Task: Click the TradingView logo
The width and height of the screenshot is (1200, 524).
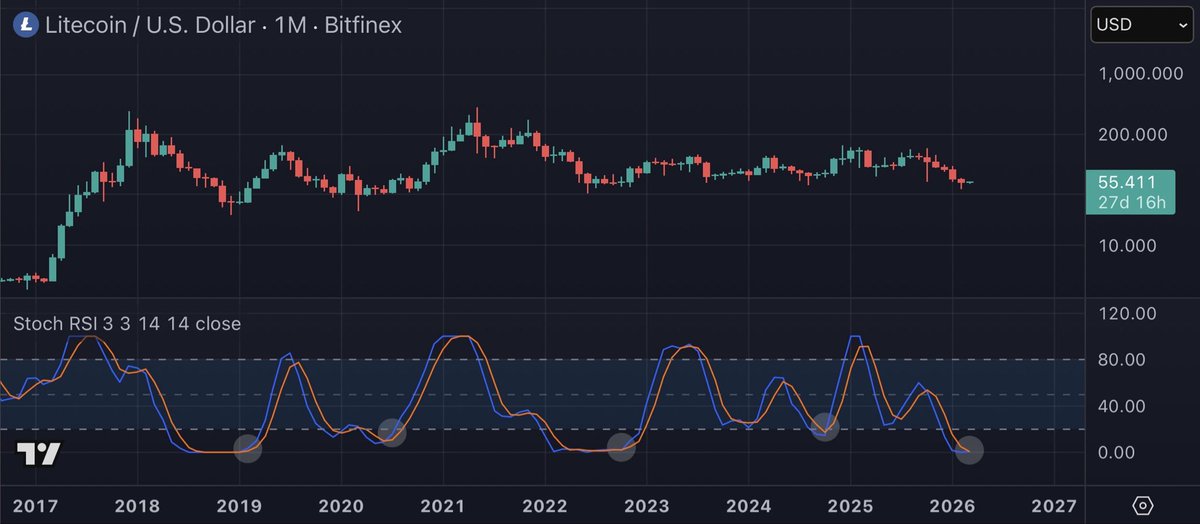Action: pyautogui.click(x=40, y=454)
